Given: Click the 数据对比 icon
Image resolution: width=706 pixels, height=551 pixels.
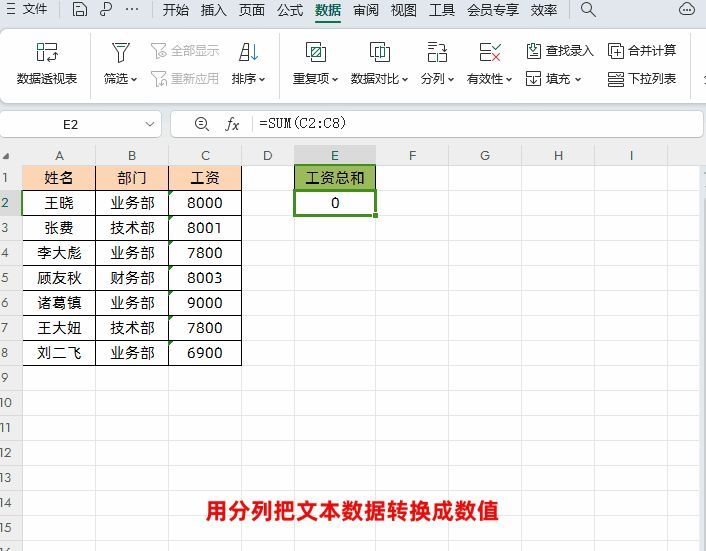Looking at the screenshot, I should 380,52.
